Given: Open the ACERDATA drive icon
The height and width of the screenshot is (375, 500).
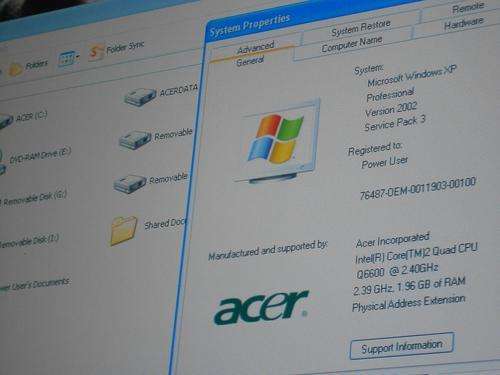Looking at the screenshot, I should (140, 97).
